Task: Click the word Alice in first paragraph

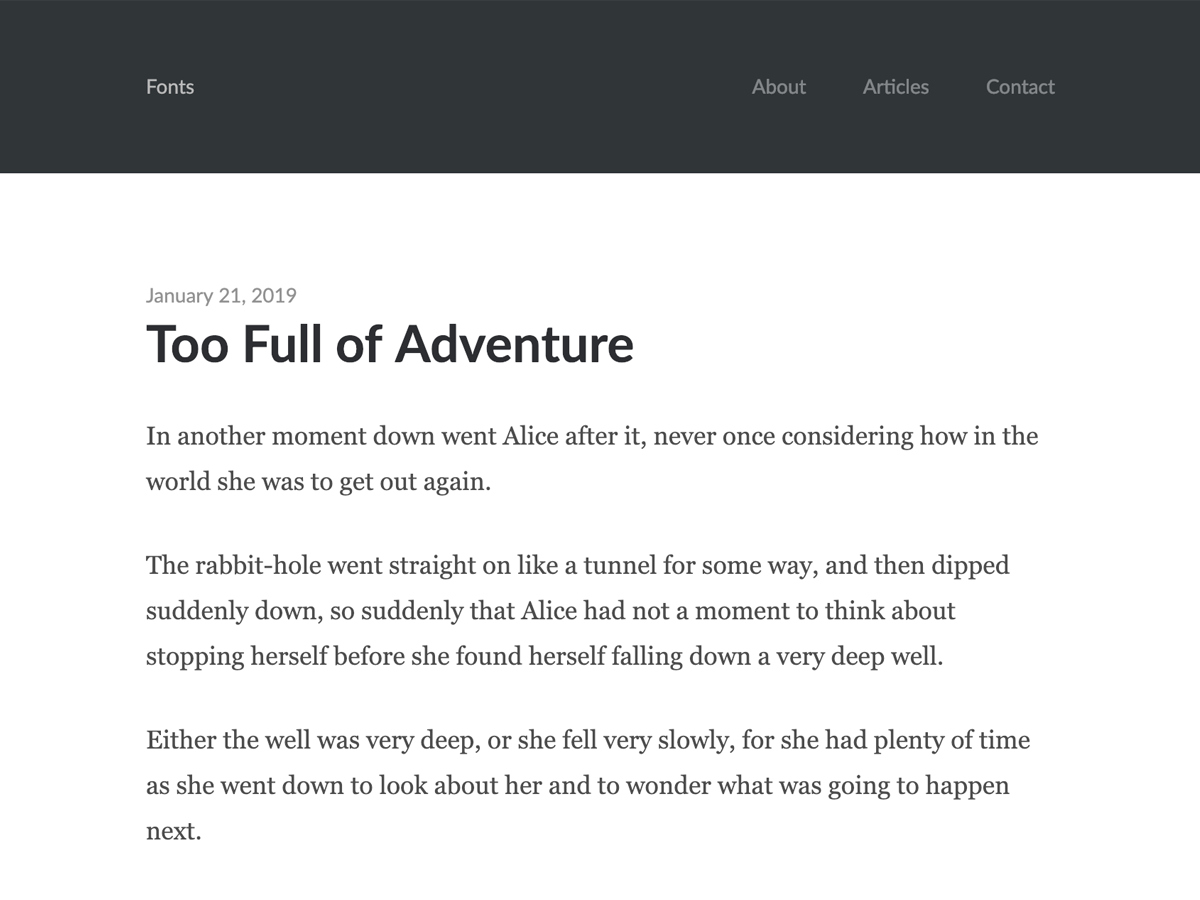Action: click(530, 436)
